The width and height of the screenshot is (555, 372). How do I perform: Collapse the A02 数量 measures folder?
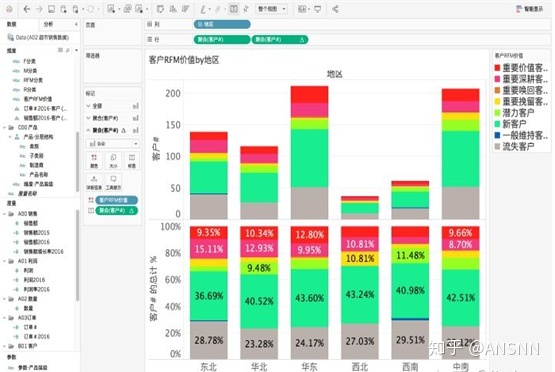(5, 299)
